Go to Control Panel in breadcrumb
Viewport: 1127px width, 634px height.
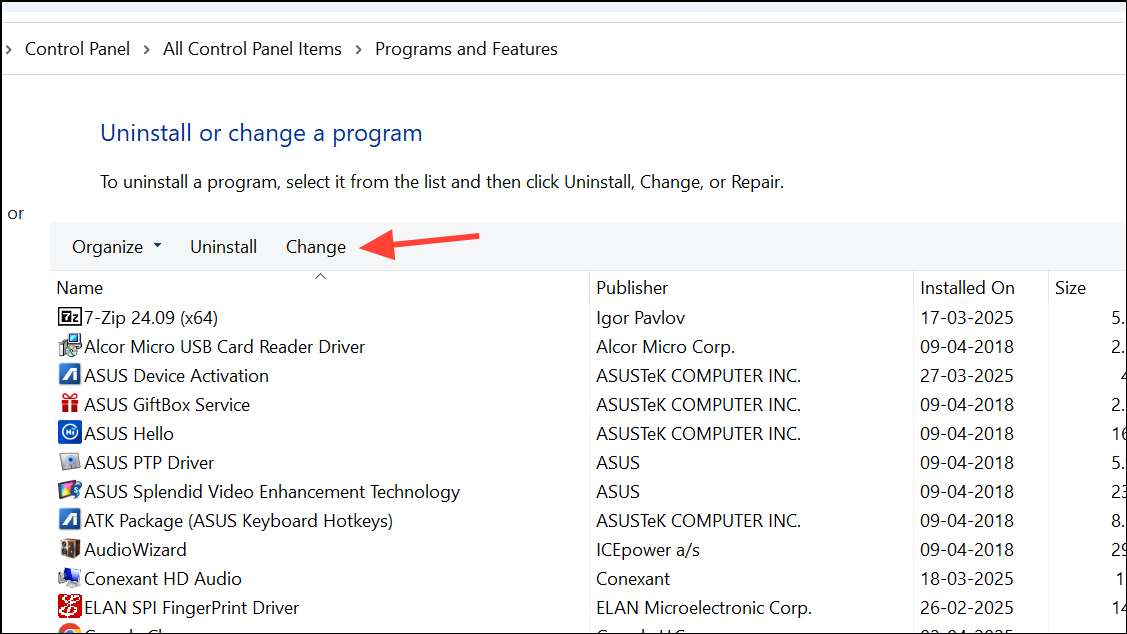click(x=78, y=49)
